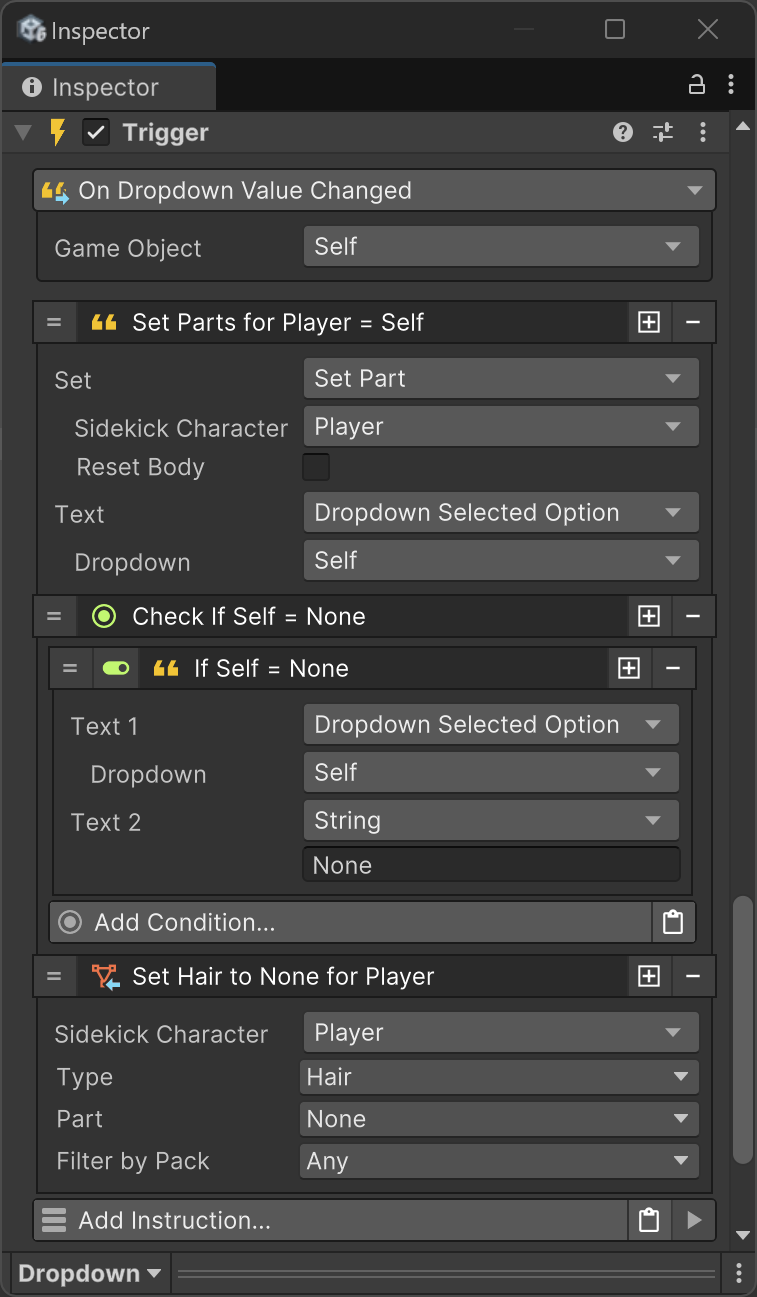Remove the Check If Self = None instruction
This screenshot has height=1297, width=757.
[x=693, y=616]
